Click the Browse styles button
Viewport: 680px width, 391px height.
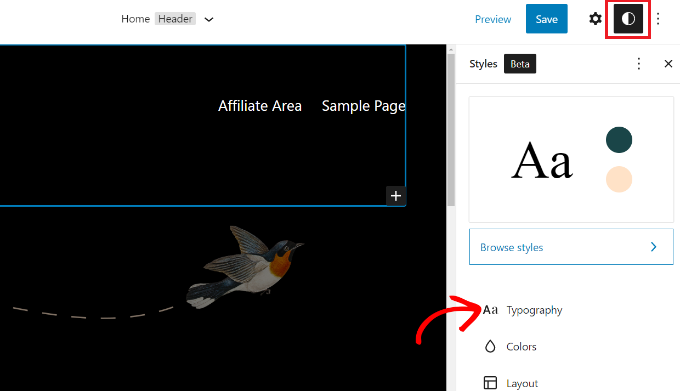[571, 247]
